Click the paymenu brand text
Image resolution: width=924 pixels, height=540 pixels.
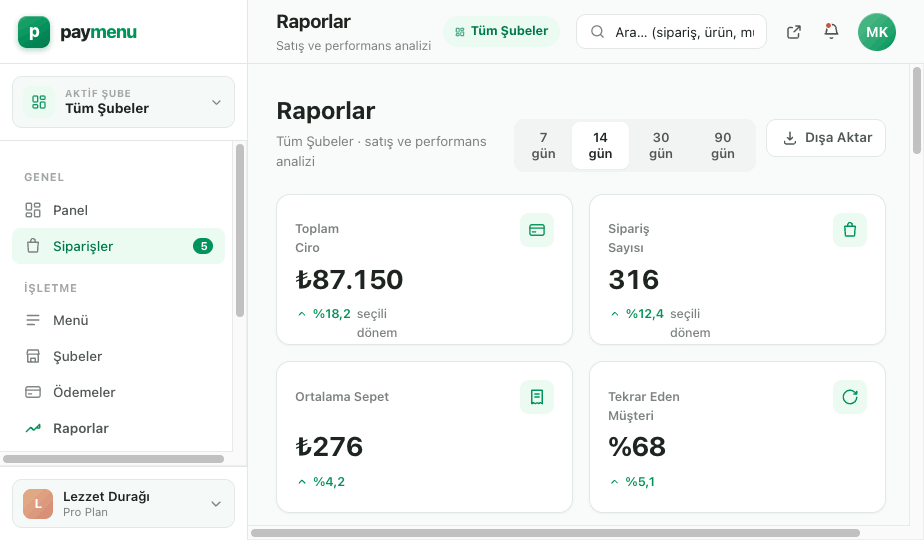[x=98, y=32]
